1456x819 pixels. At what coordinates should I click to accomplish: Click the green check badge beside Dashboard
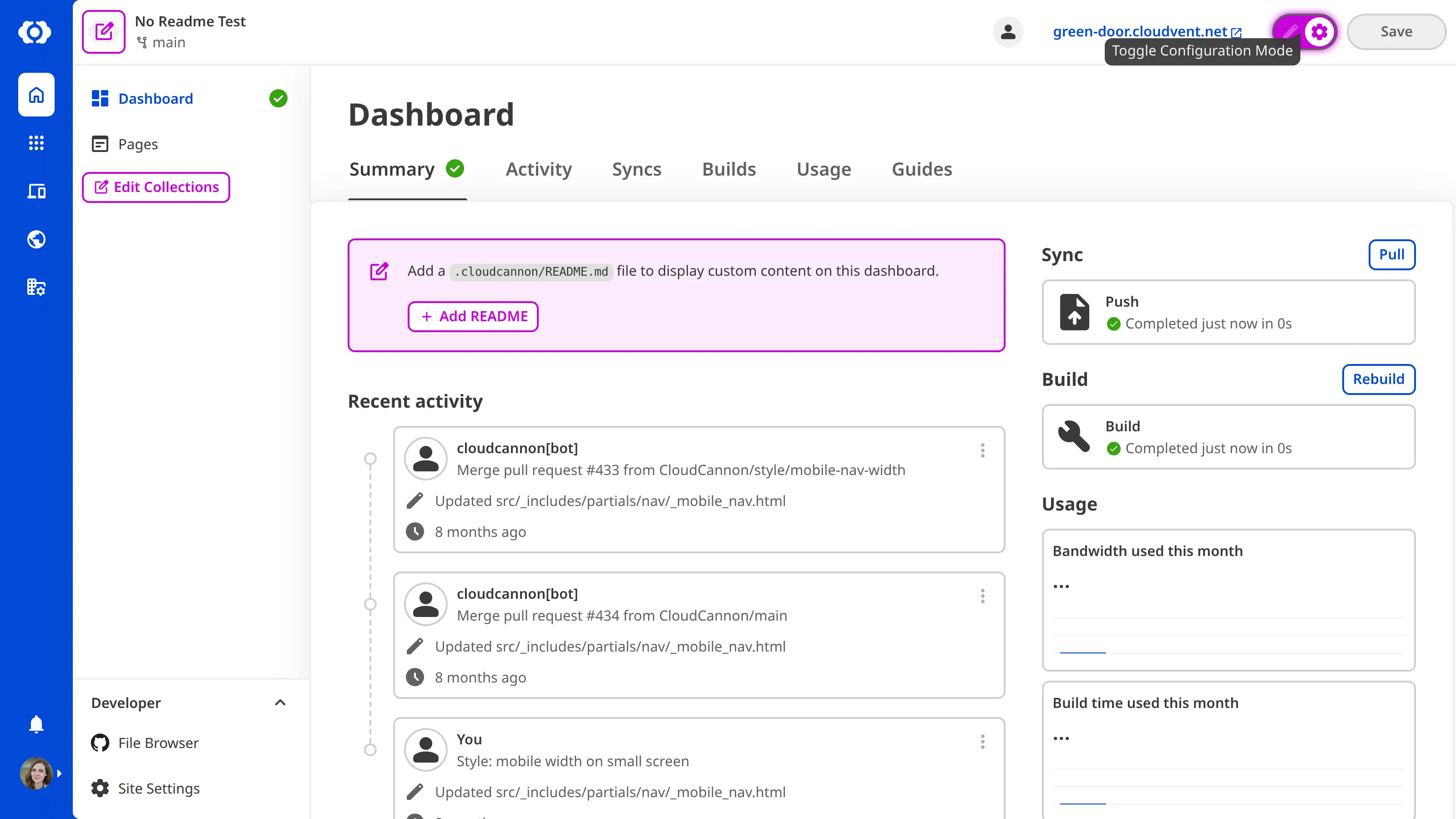tap(278, 98)
